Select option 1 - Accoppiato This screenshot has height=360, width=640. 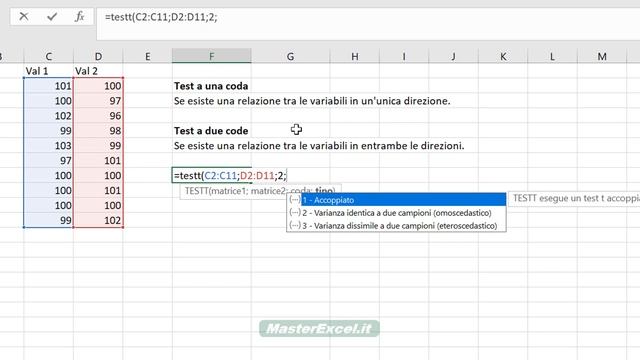point(396,200)
